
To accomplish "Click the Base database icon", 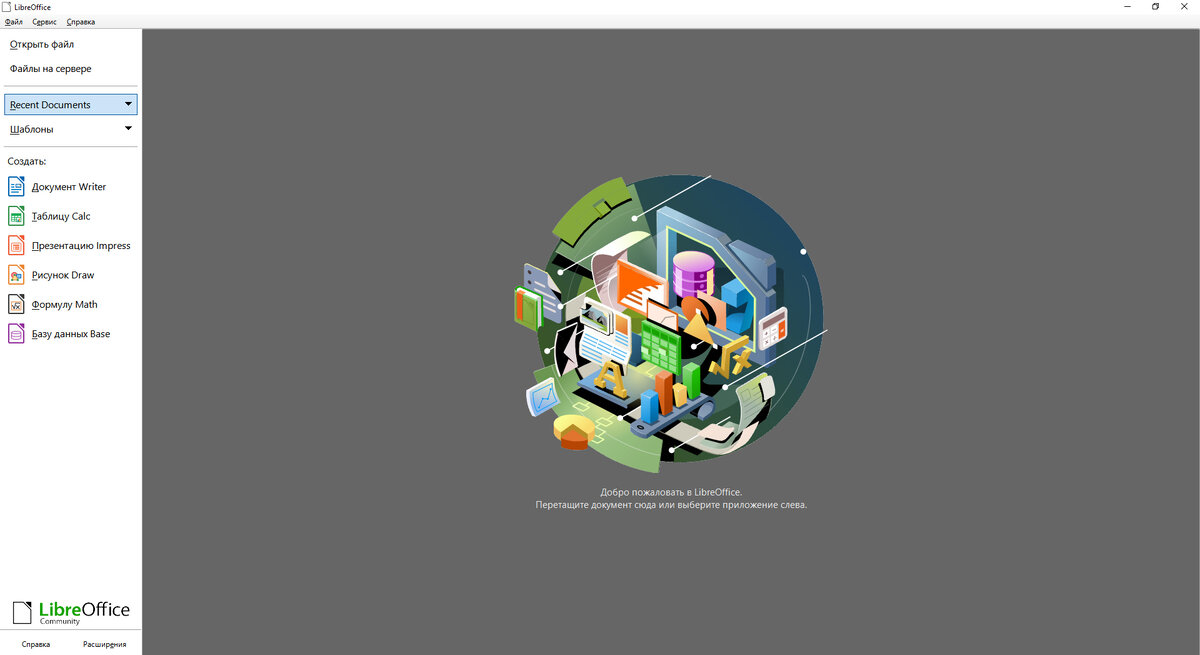I will tap(16, 334).
